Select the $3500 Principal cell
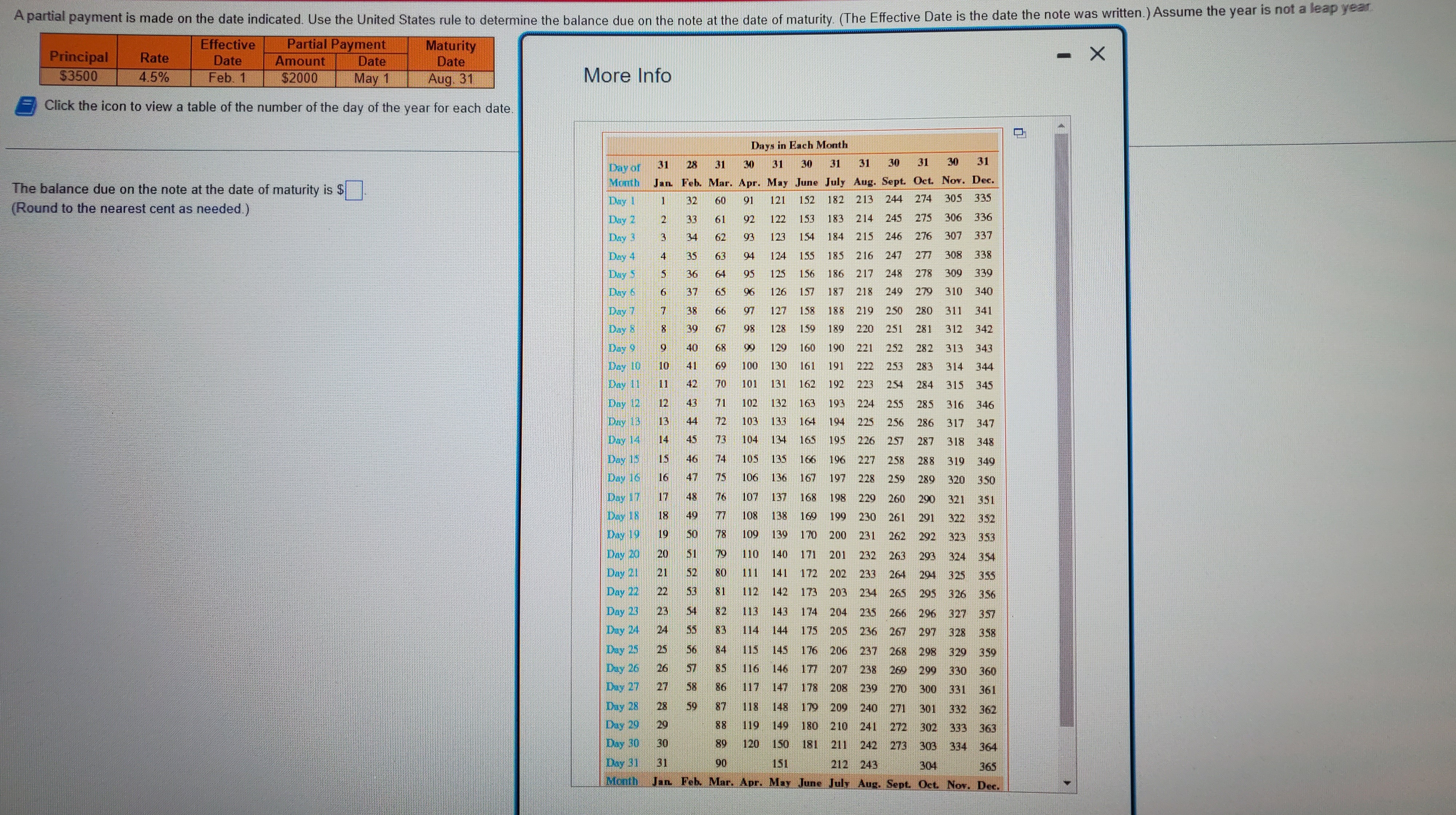 pos(79,76)
